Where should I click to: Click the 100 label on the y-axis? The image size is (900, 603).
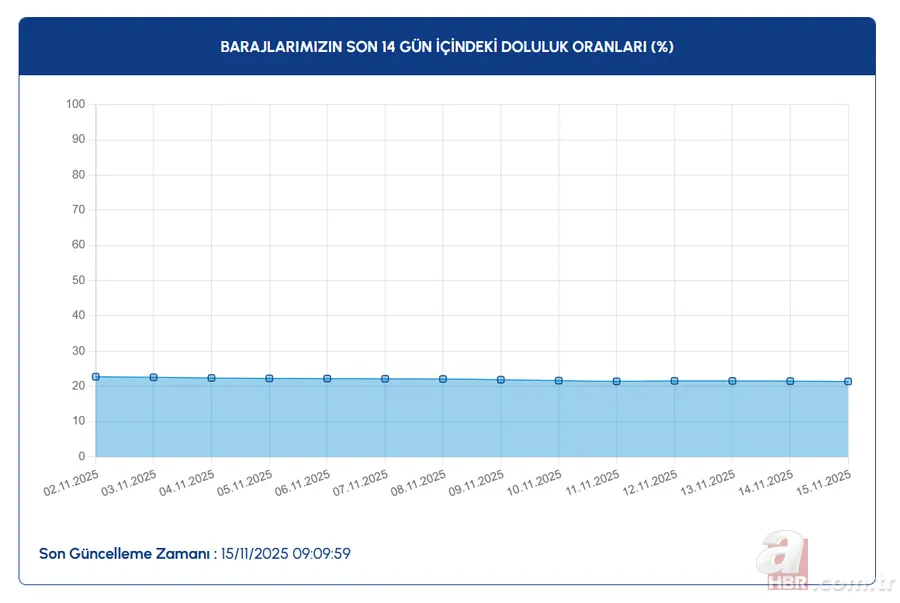point(75,104)
